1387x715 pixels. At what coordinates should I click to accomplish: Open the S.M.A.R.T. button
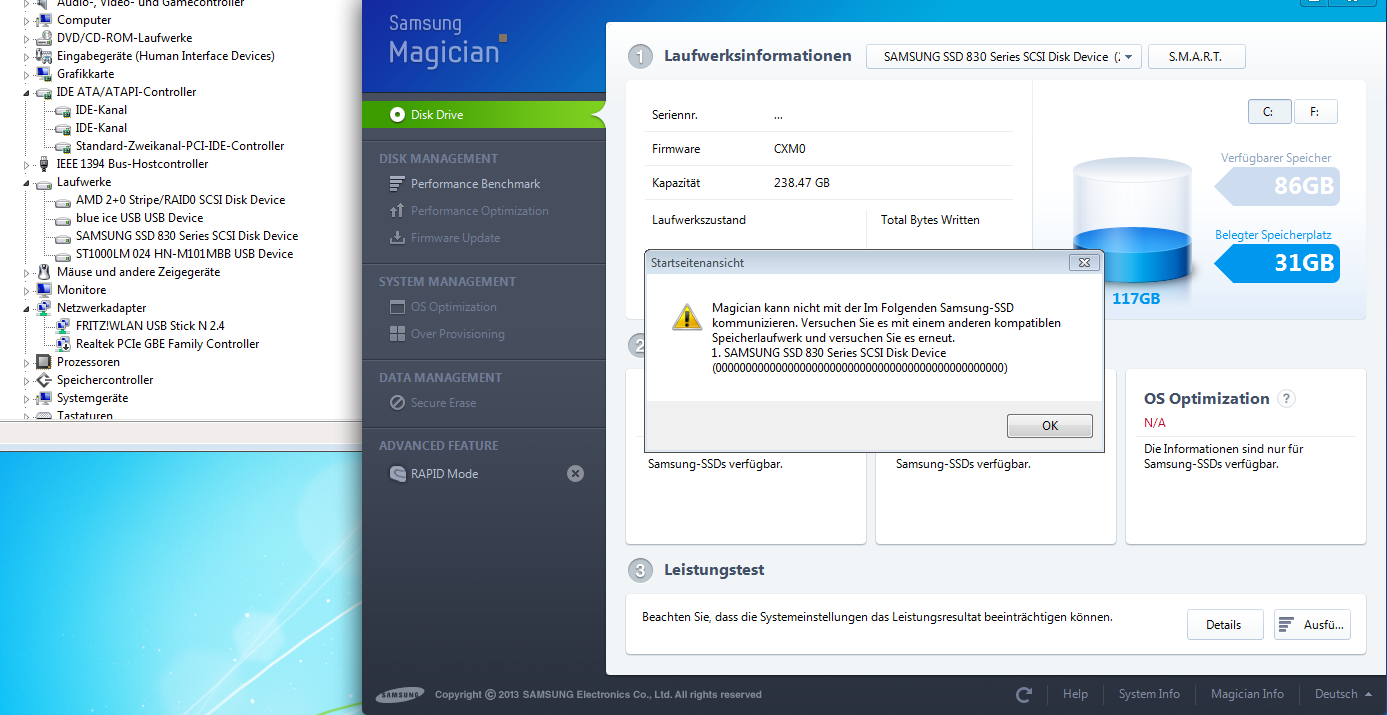pos(1196,57)
